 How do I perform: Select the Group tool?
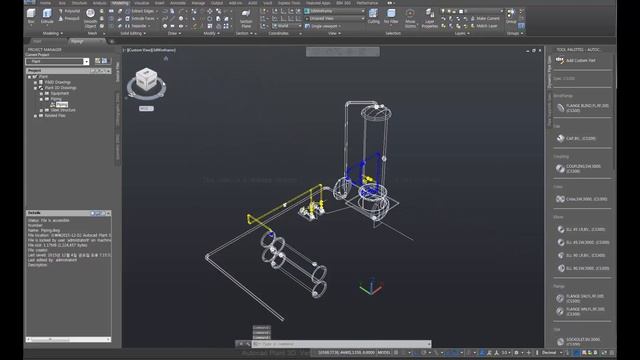pyautogui.click(x=511, y=16)
